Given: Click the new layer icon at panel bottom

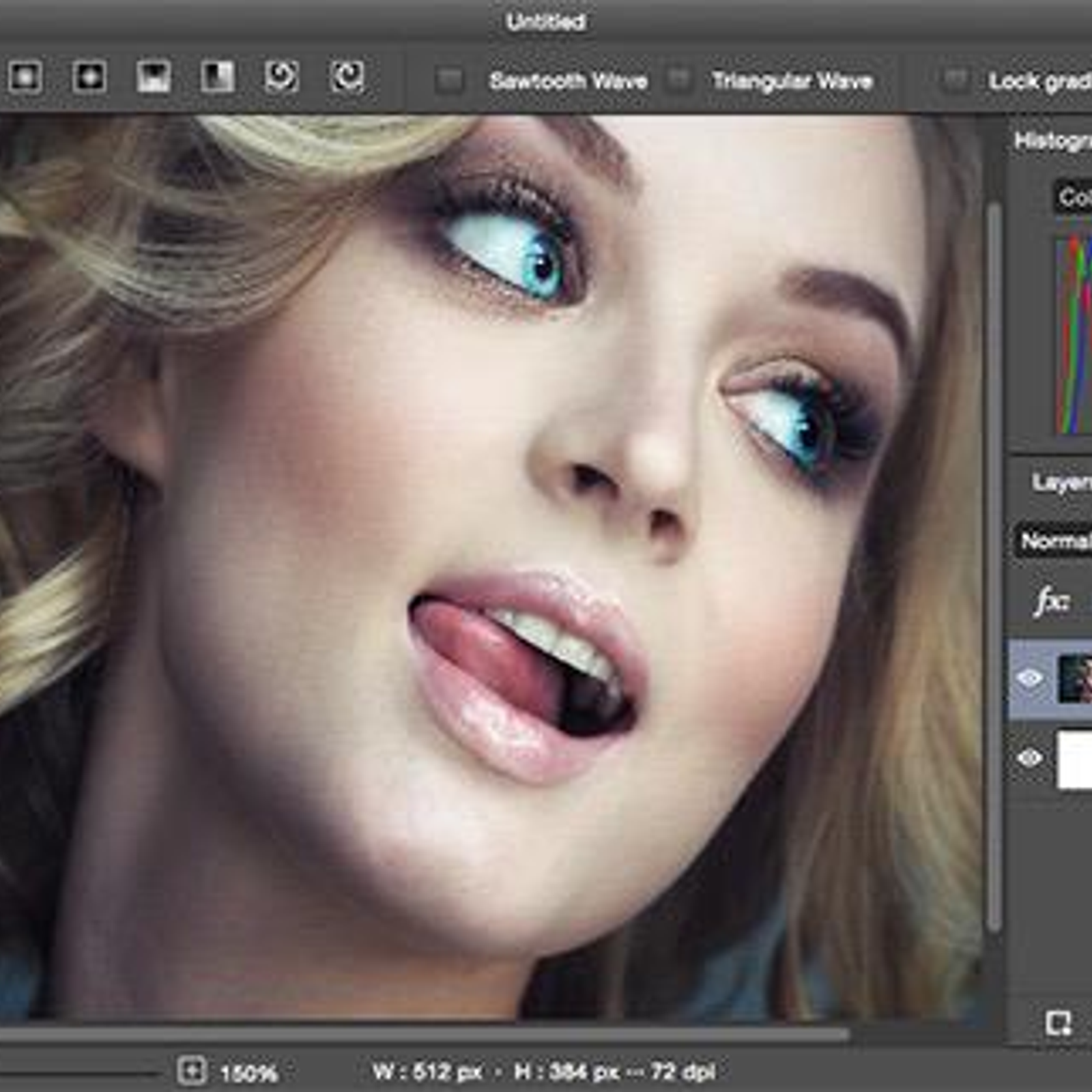Looking at the screenshot, I should 1059,1024.
